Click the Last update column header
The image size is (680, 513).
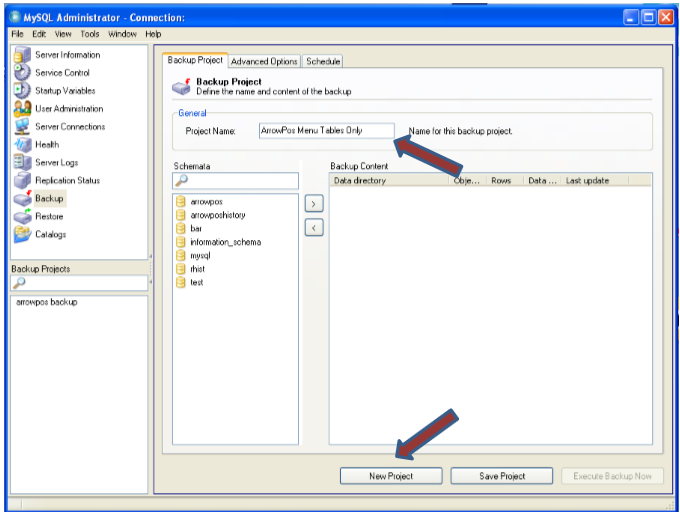pyautogui.click(x=594, y=180)
